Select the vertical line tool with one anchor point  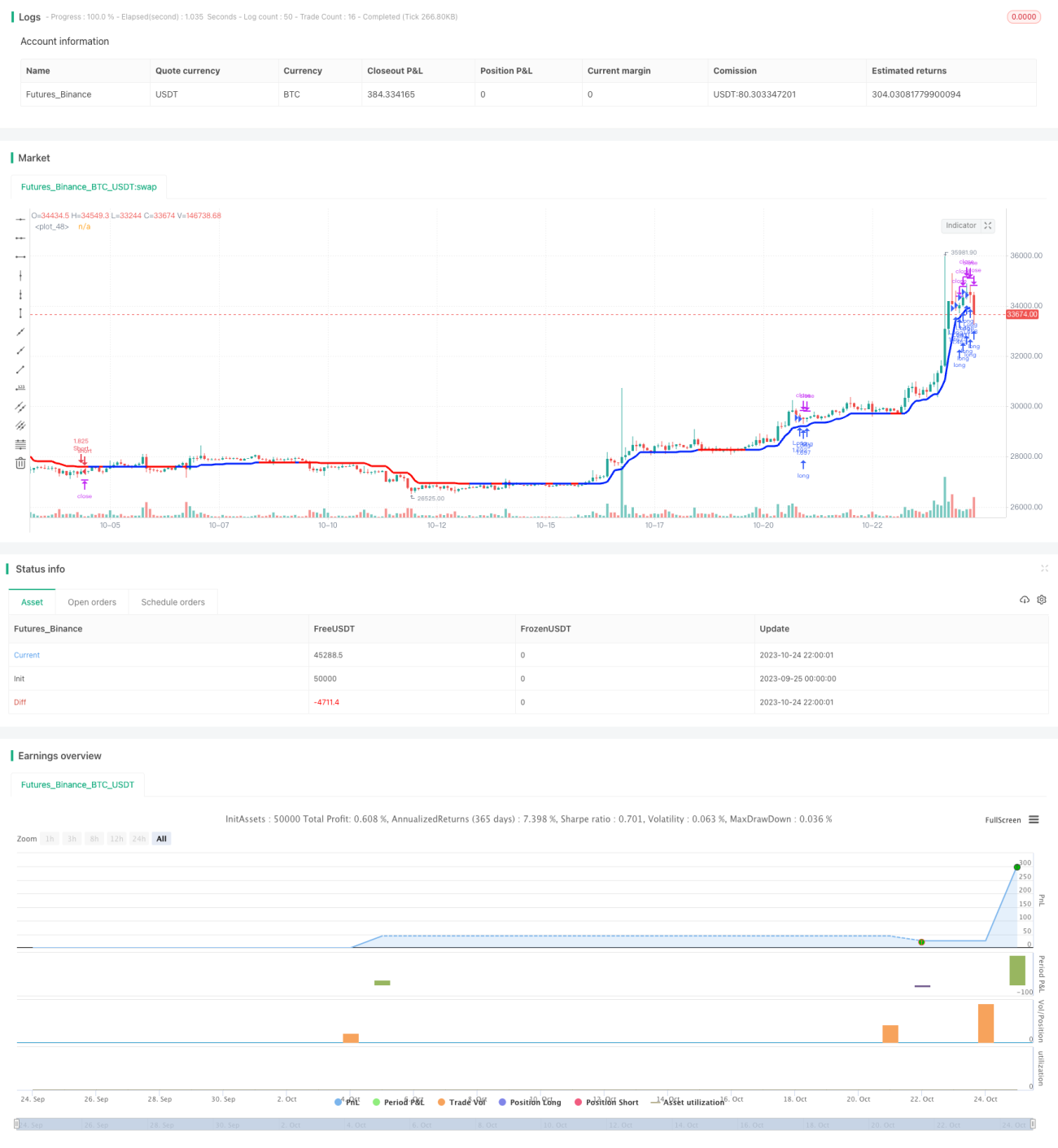[x=20, y=276]
